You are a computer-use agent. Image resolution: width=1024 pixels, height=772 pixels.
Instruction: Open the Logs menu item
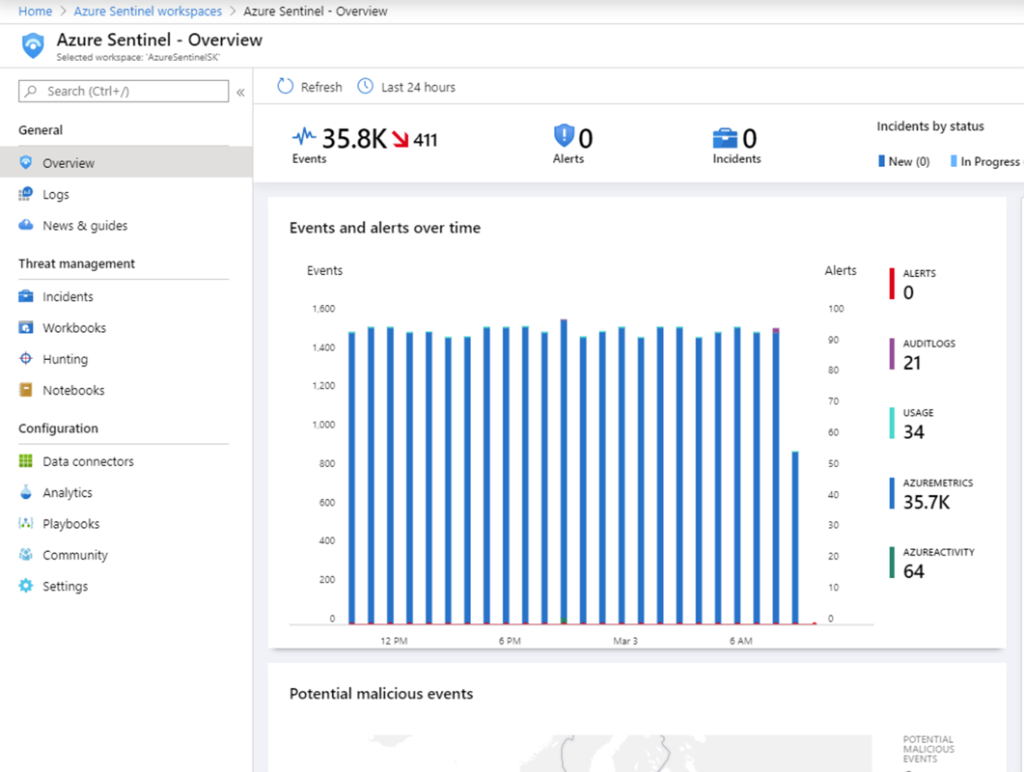tap(126, 194)
